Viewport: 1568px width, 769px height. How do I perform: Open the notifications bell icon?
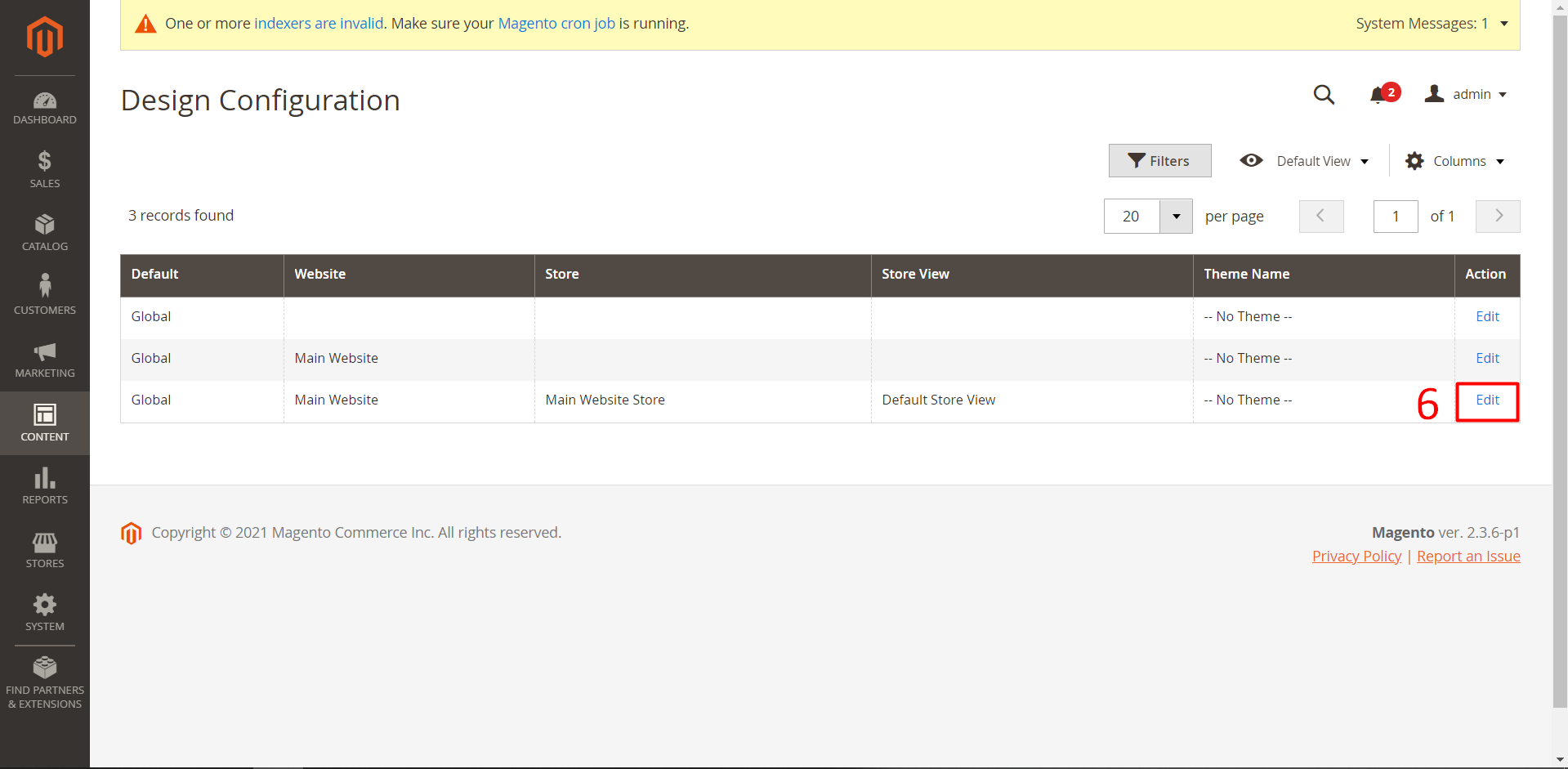point(1378,95)
